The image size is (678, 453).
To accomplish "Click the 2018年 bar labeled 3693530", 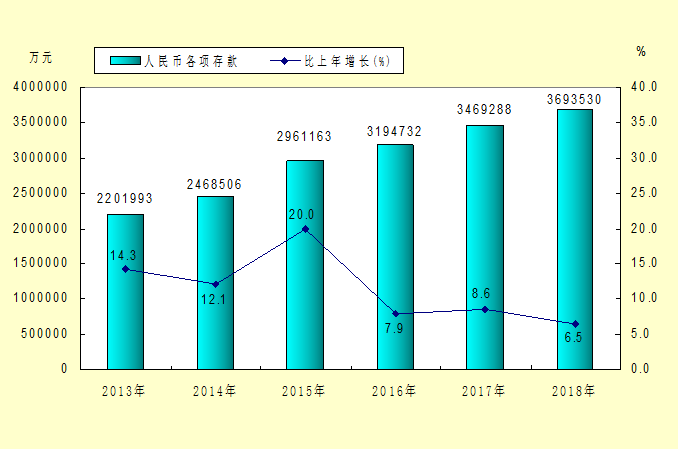I will 575,239.
